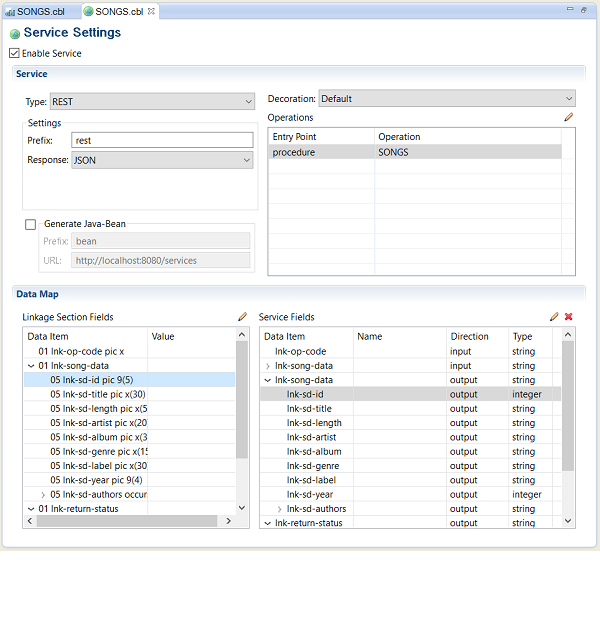The height and width of the screenshot is (622, 600).
Task: Click the red delete X in Service Fields
Action: point(568,317)
